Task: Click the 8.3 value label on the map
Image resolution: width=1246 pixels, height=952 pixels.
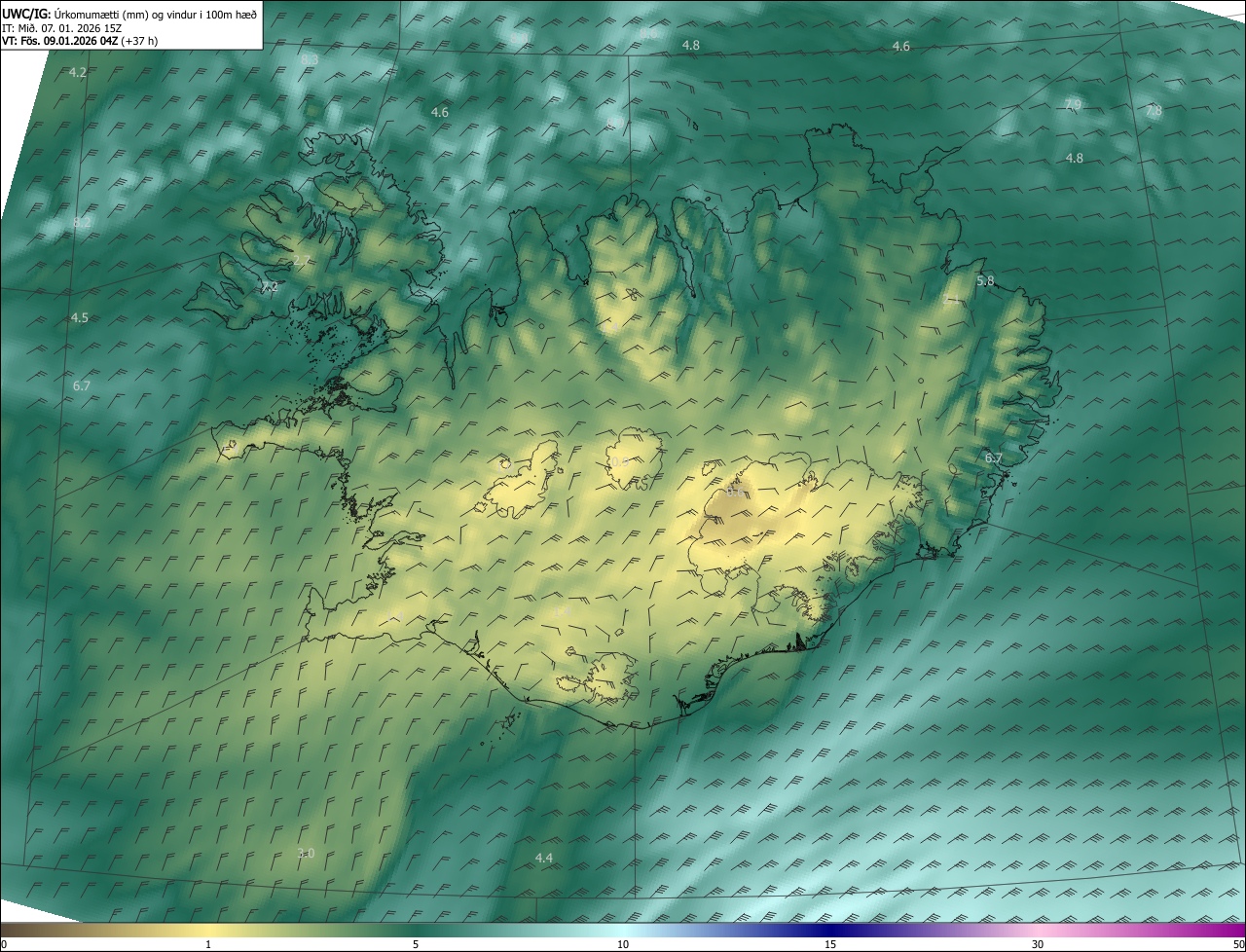Action: point(310,59)
